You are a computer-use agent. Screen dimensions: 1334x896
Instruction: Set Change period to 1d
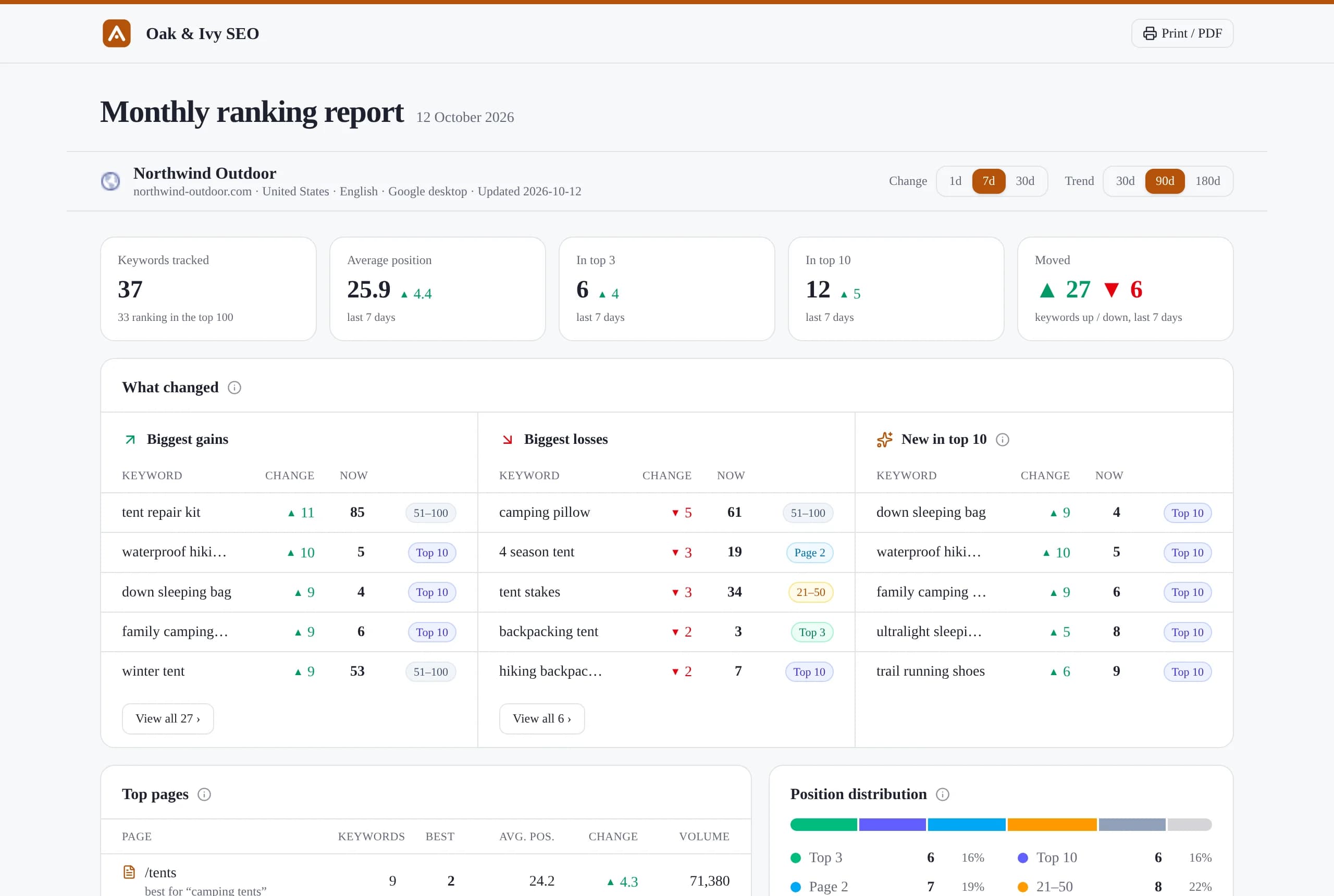pos(955,181)
